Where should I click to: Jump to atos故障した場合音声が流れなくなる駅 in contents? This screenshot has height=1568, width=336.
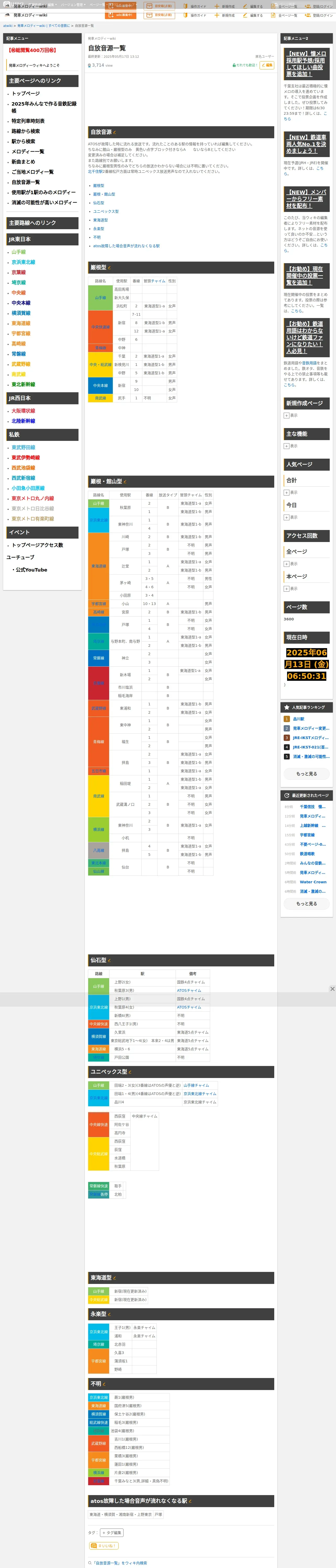click(126, 246)
